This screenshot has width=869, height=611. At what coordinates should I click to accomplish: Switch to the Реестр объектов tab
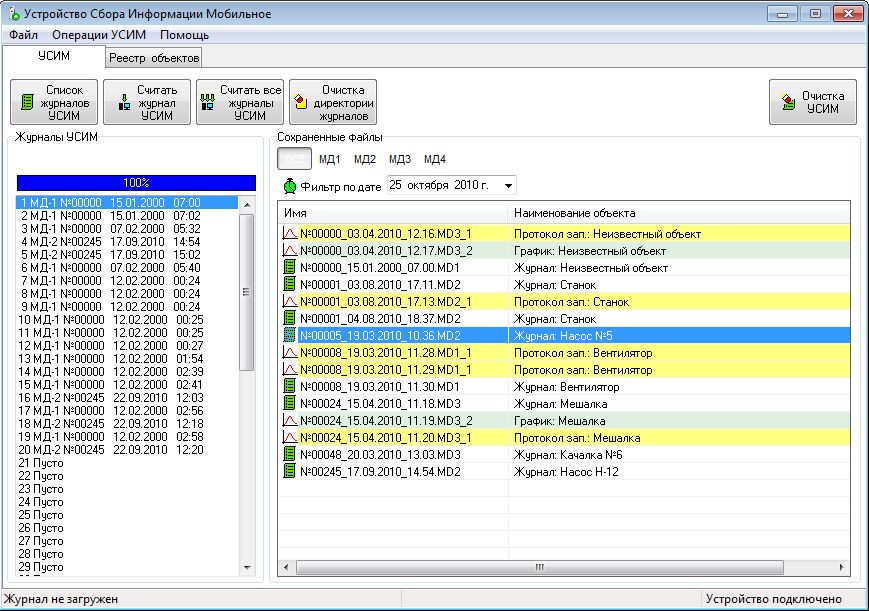tap(154, 58)
